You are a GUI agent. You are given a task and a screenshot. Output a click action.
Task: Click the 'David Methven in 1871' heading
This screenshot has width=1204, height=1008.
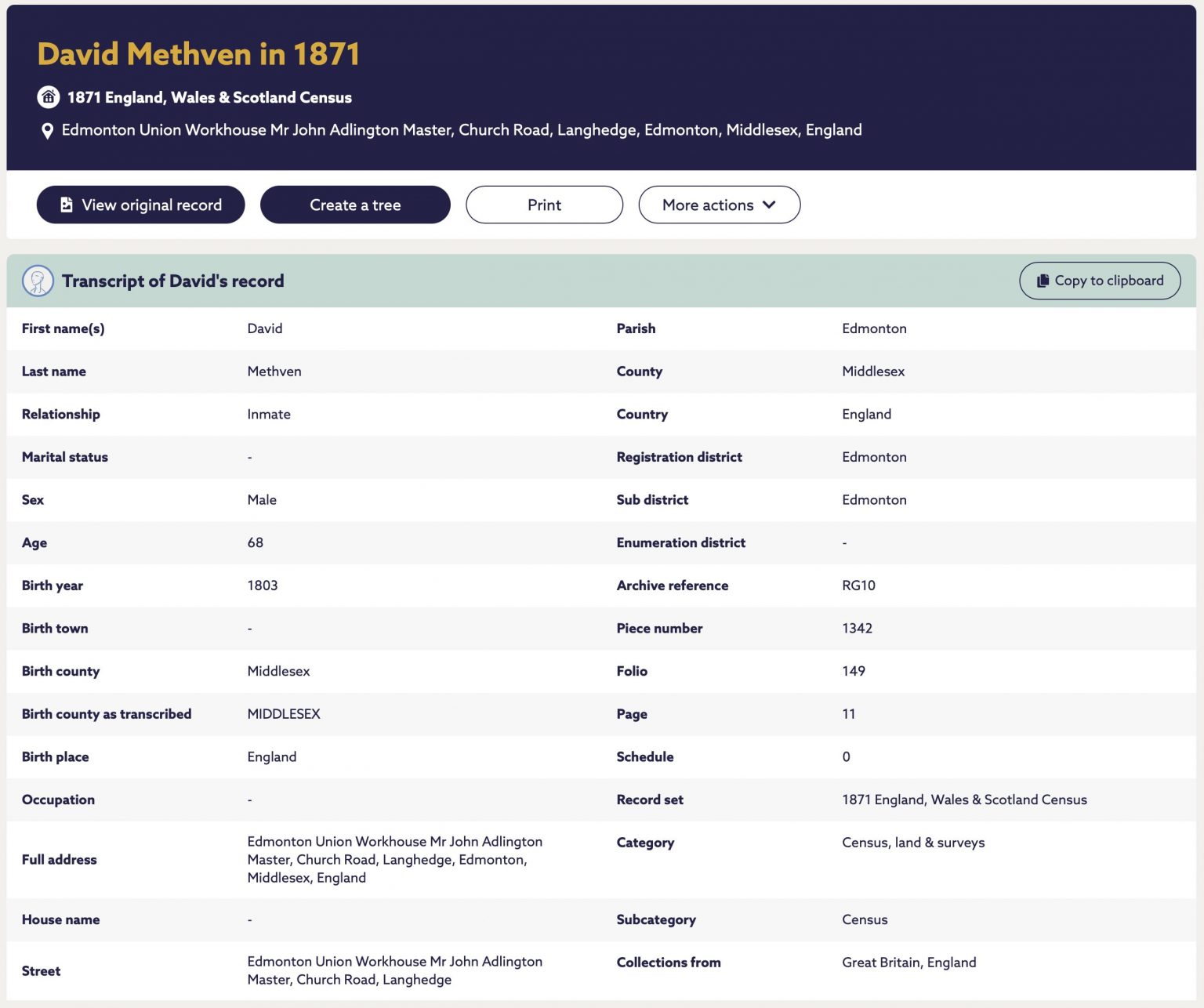click(x=198, y=54)
